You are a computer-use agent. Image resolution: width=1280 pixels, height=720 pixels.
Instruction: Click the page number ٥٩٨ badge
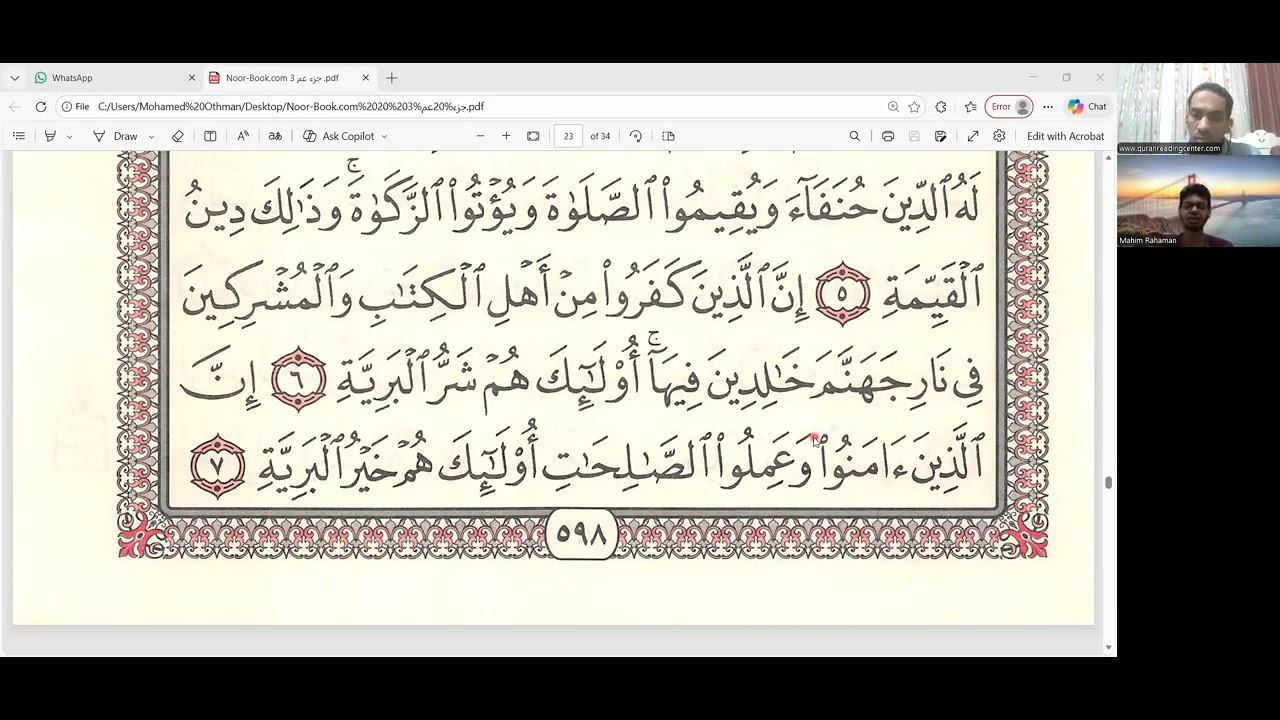[582, 535]
